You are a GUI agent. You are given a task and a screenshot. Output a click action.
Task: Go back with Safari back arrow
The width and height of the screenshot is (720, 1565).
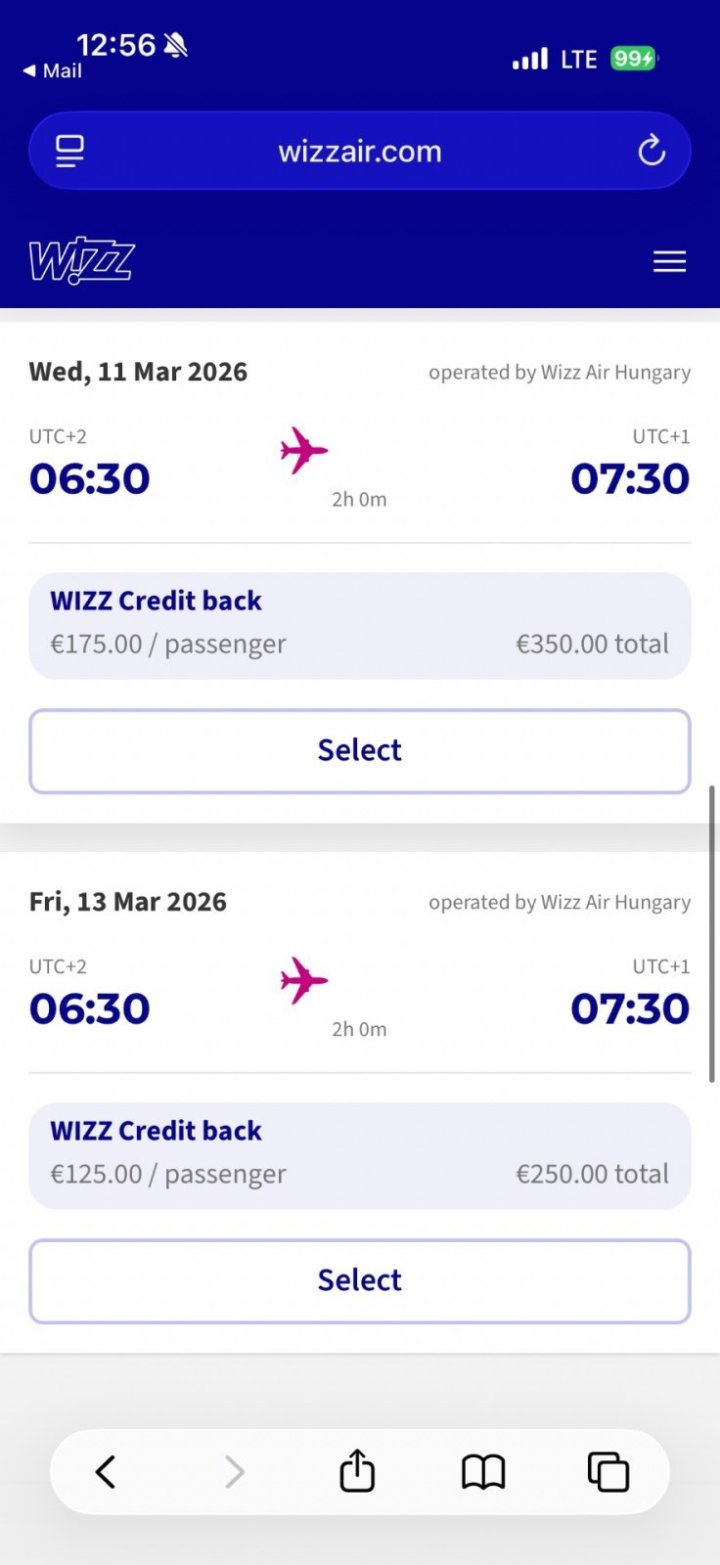coord(106,1472)
